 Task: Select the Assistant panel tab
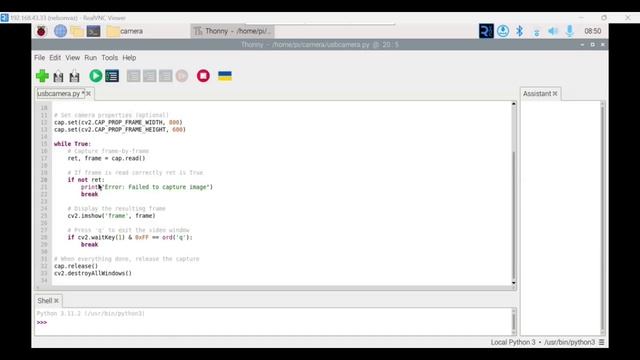coord(537,93)
